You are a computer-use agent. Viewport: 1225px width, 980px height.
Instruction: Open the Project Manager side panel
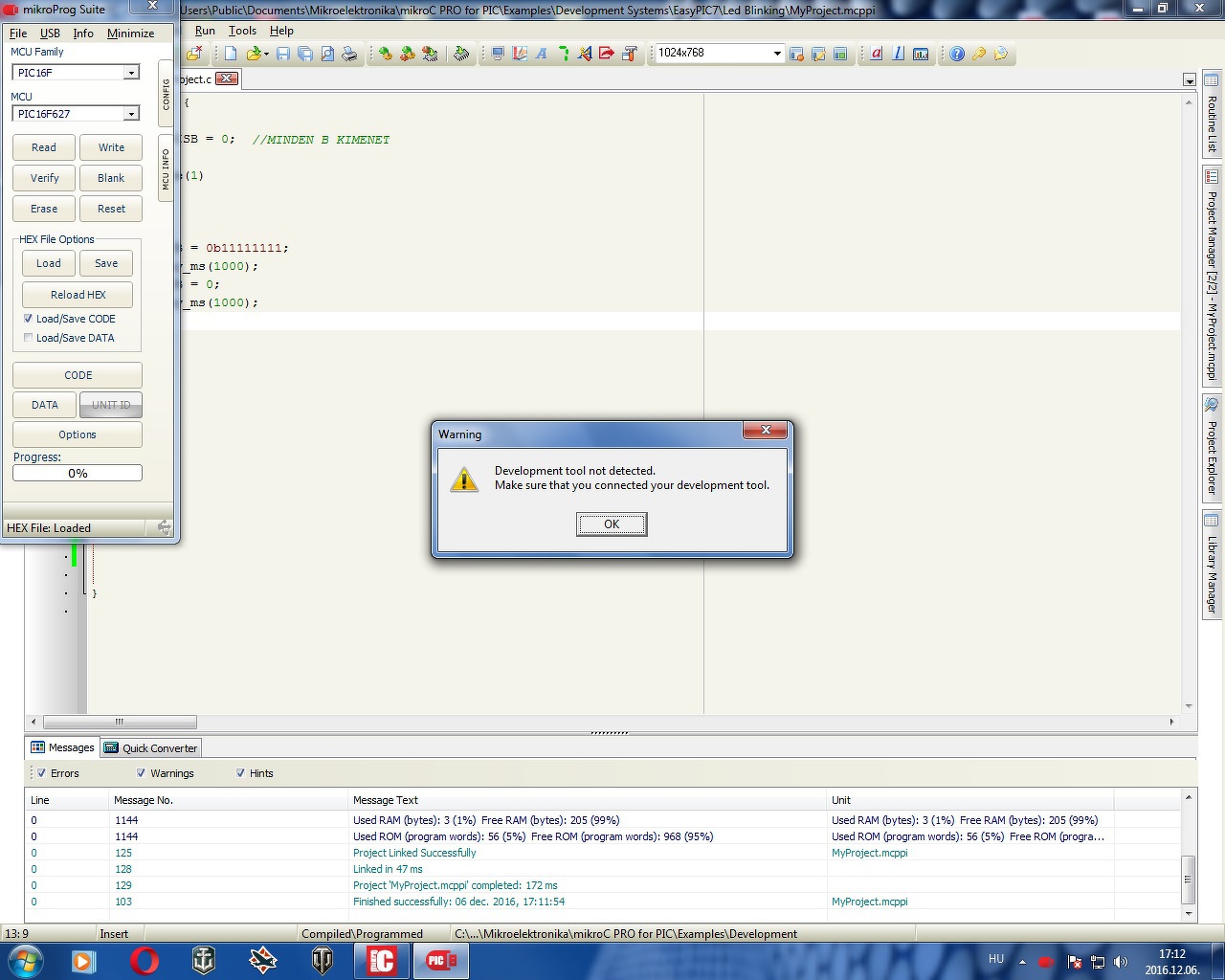[x=1212, y=275]
